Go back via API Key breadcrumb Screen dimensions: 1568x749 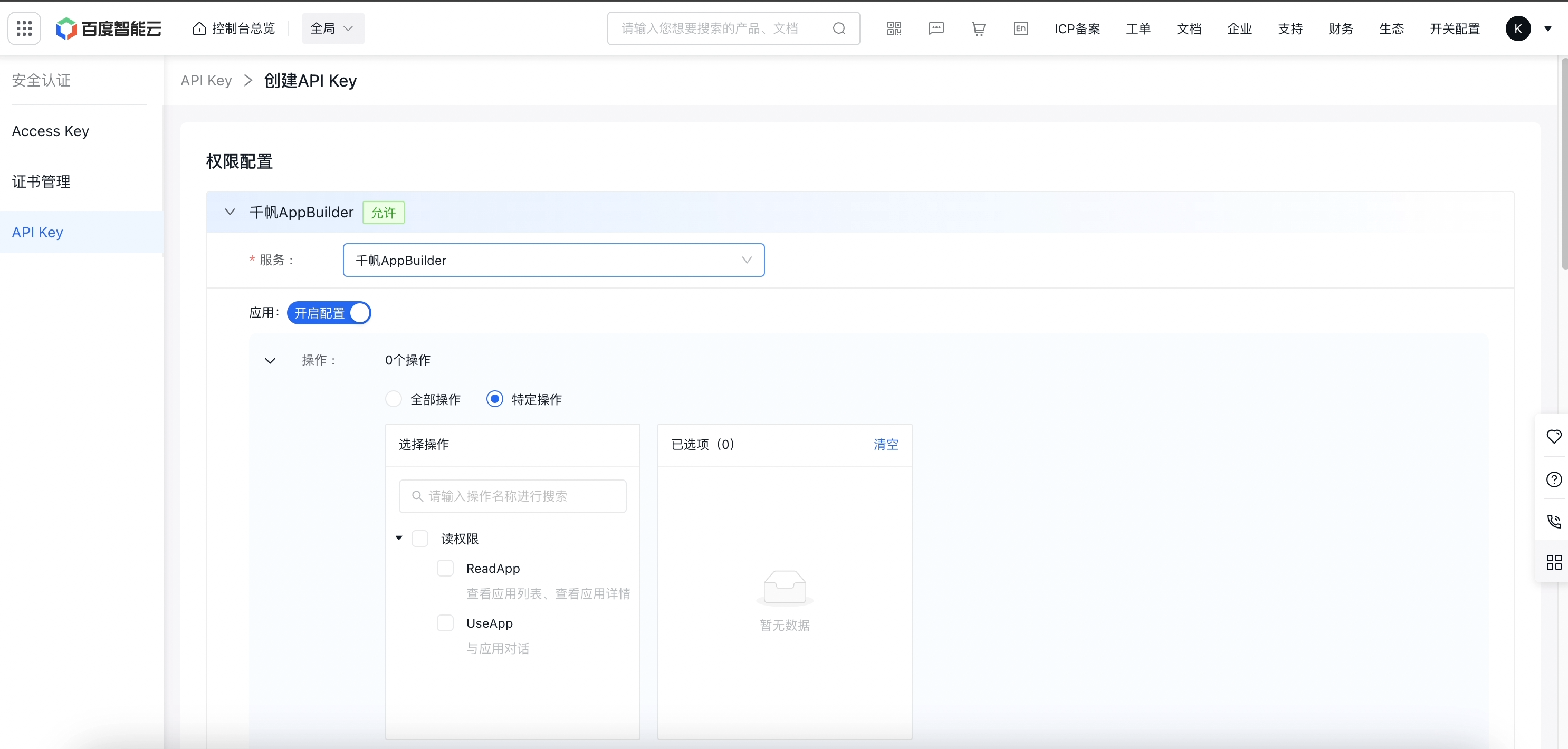[206, 80]
